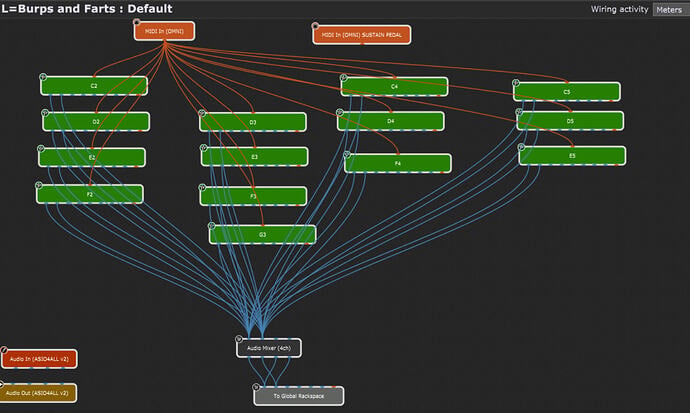Screen dimensions: 690x413
Task: Toggle Wiring activity display
Action: pos(620,9)
